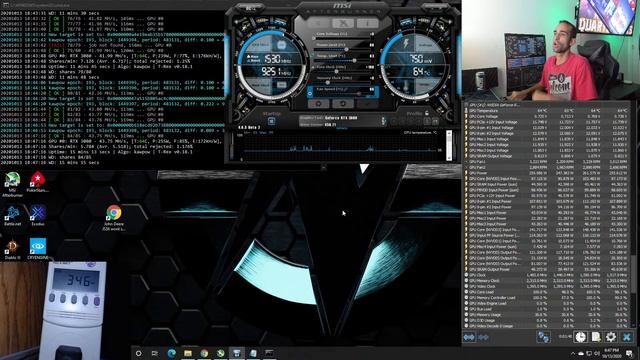
Task: Select the GPU Memory Clock sensor row
Action: [547, 281]
